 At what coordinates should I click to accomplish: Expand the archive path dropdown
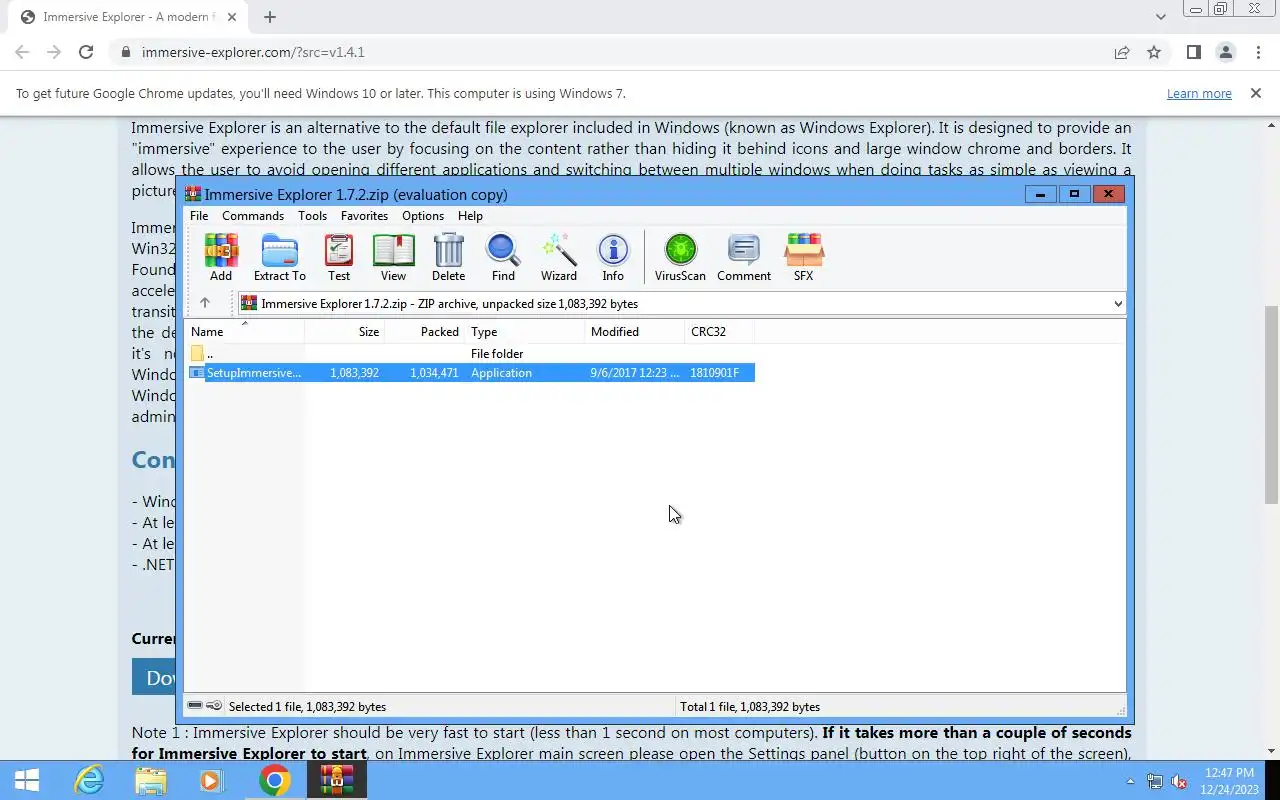(x=1117, y=303)
